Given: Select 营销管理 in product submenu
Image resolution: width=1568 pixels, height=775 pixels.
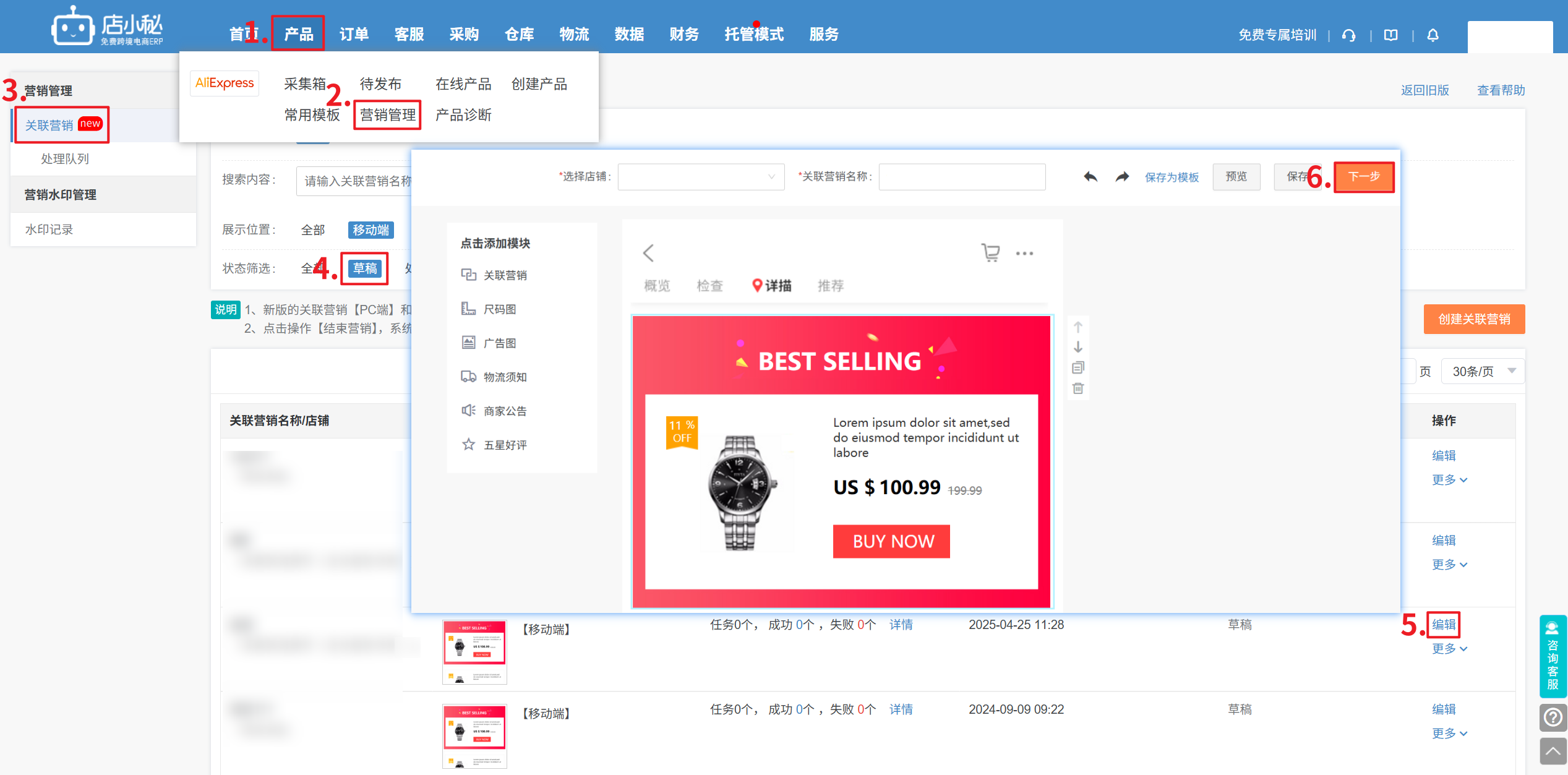Looking at the screenshot, I should pos(388,115).
